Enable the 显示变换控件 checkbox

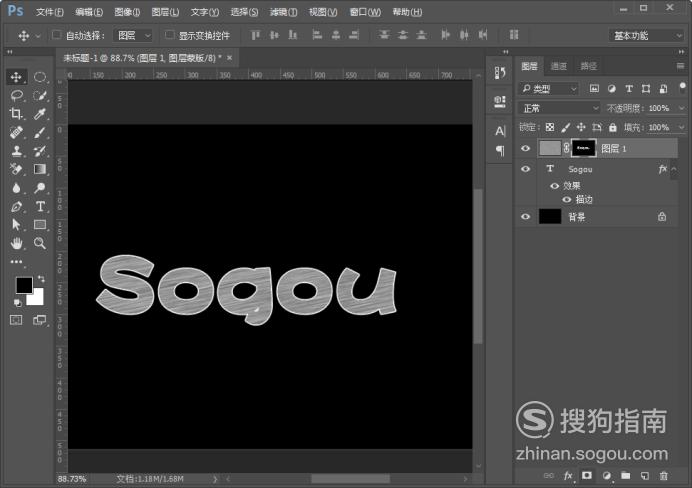[169, 35]
